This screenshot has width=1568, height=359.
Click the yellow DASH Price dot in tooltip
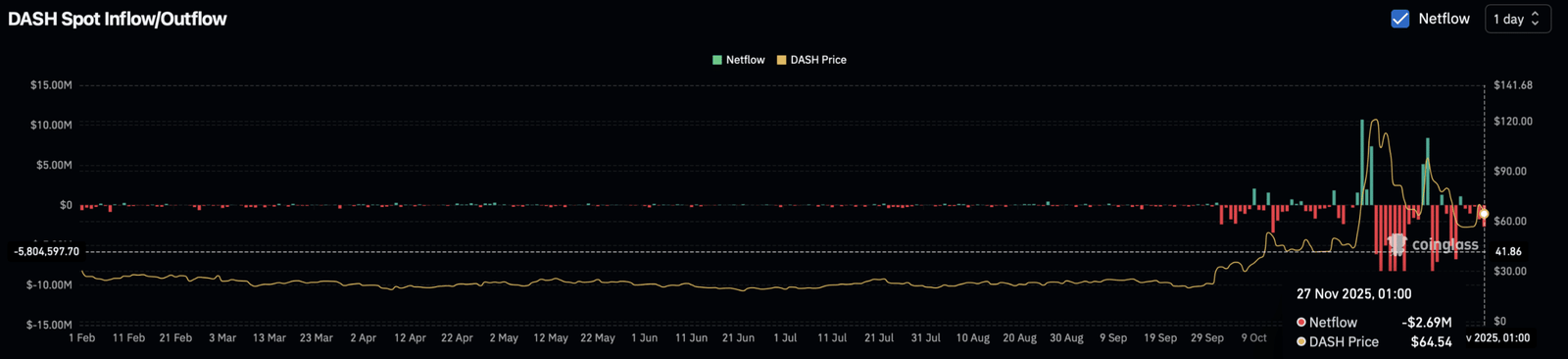1301,341
